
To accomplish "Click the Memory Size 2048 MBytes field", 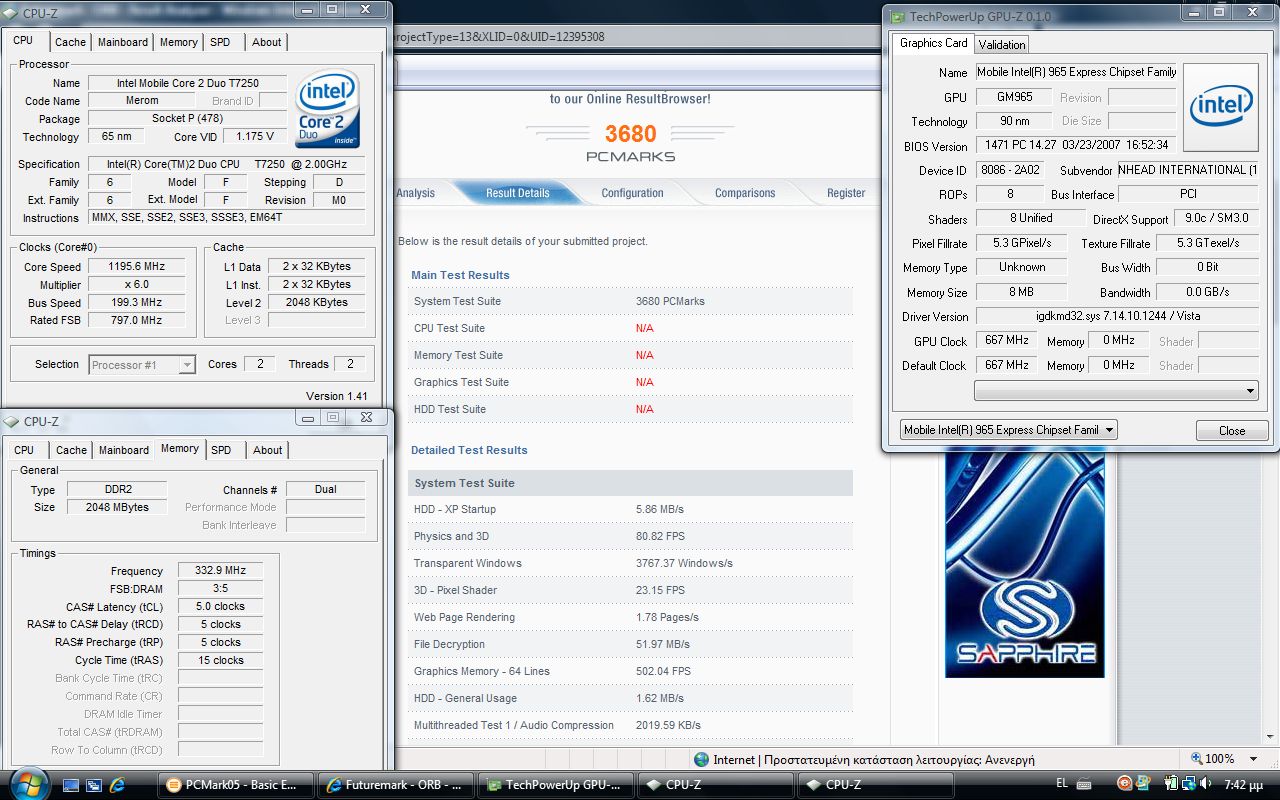I will pyautogui.click(x=118, y=507).
